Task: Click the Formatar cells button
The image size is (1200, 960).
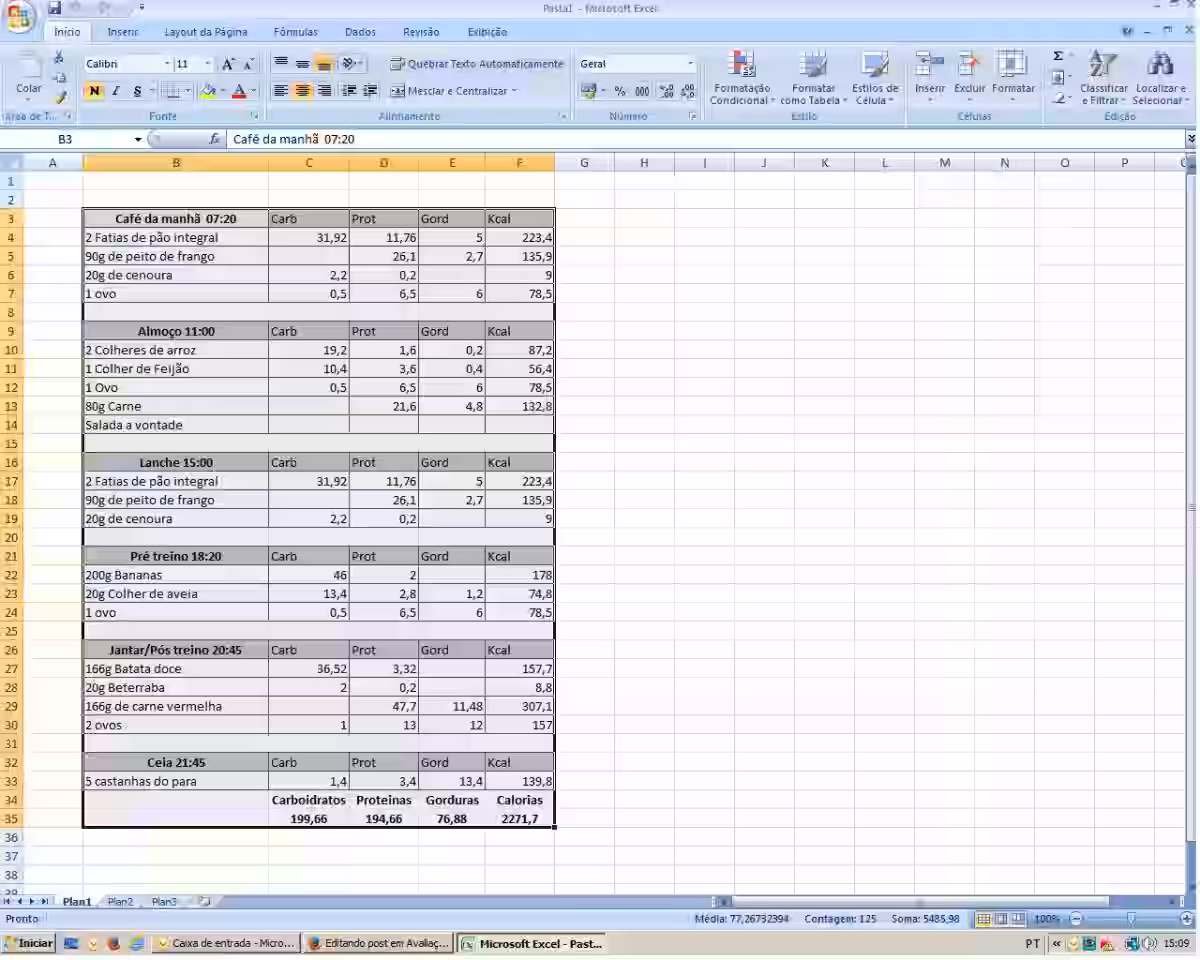Action: tap(1013, 78)
